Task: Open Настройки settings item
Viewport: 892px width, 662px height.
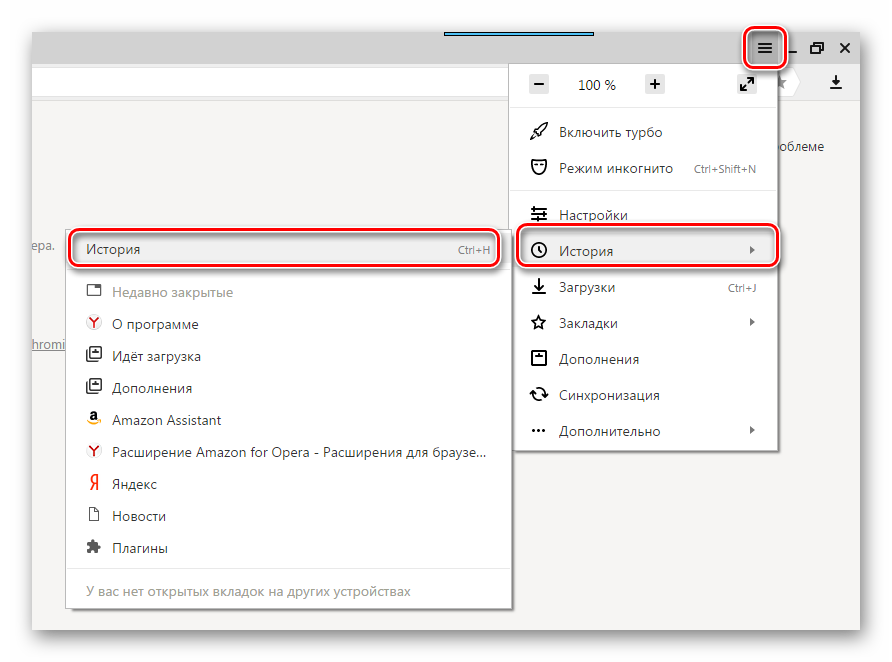Action: (593, 215)
